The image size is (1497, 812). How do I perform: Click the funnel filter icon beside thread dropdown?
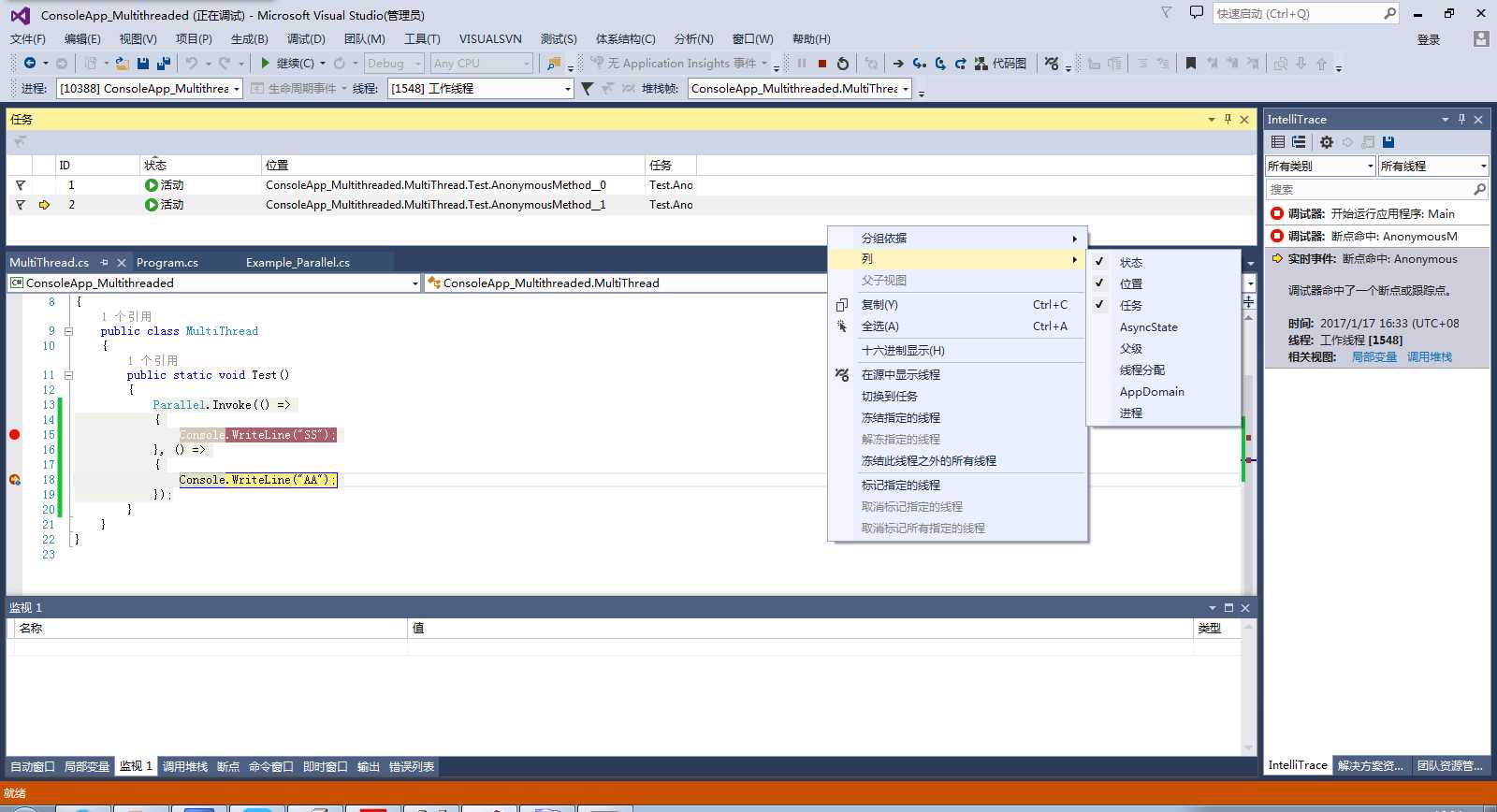587,88
